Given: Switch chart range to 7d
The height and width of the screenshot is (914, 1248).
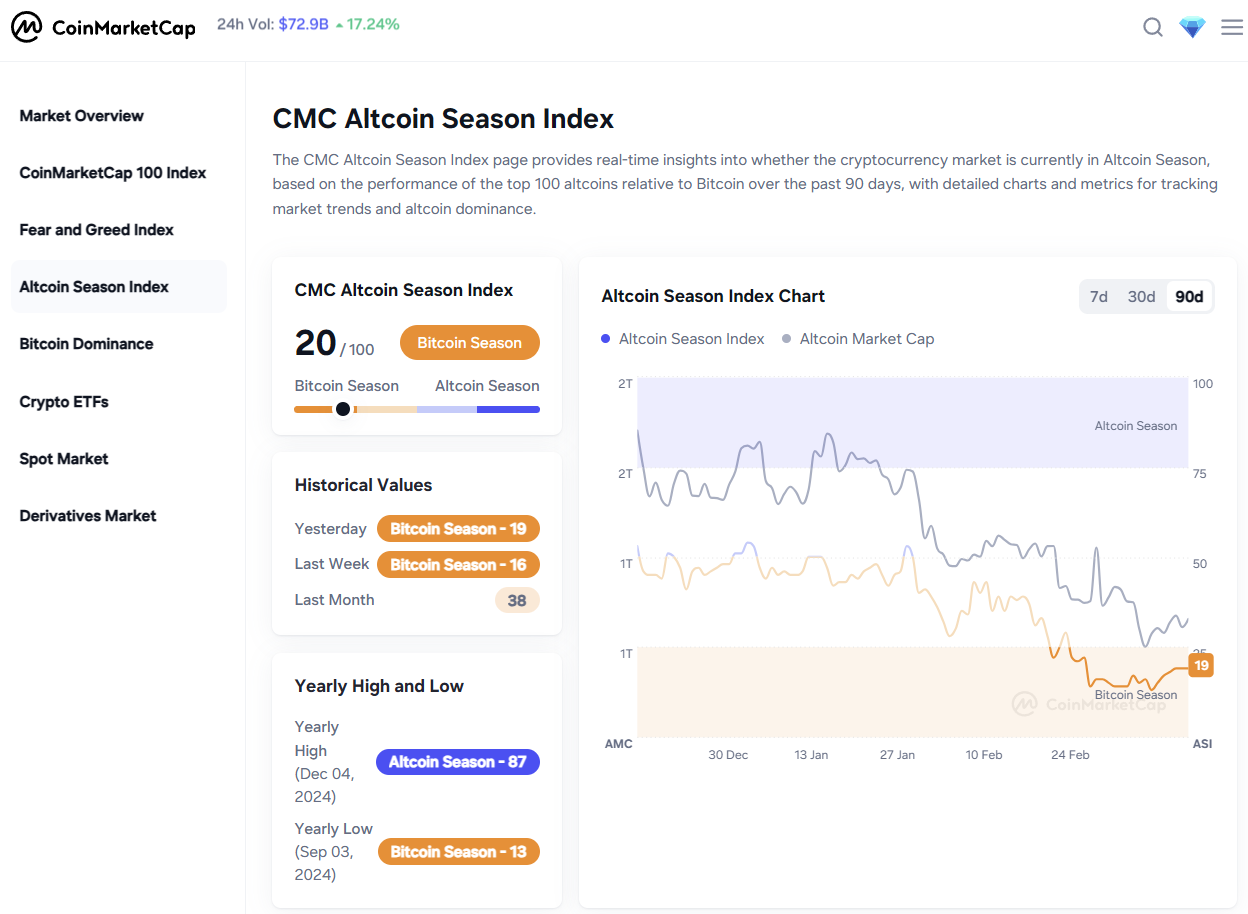Looking at the screenshot, I should point(1099,297).
